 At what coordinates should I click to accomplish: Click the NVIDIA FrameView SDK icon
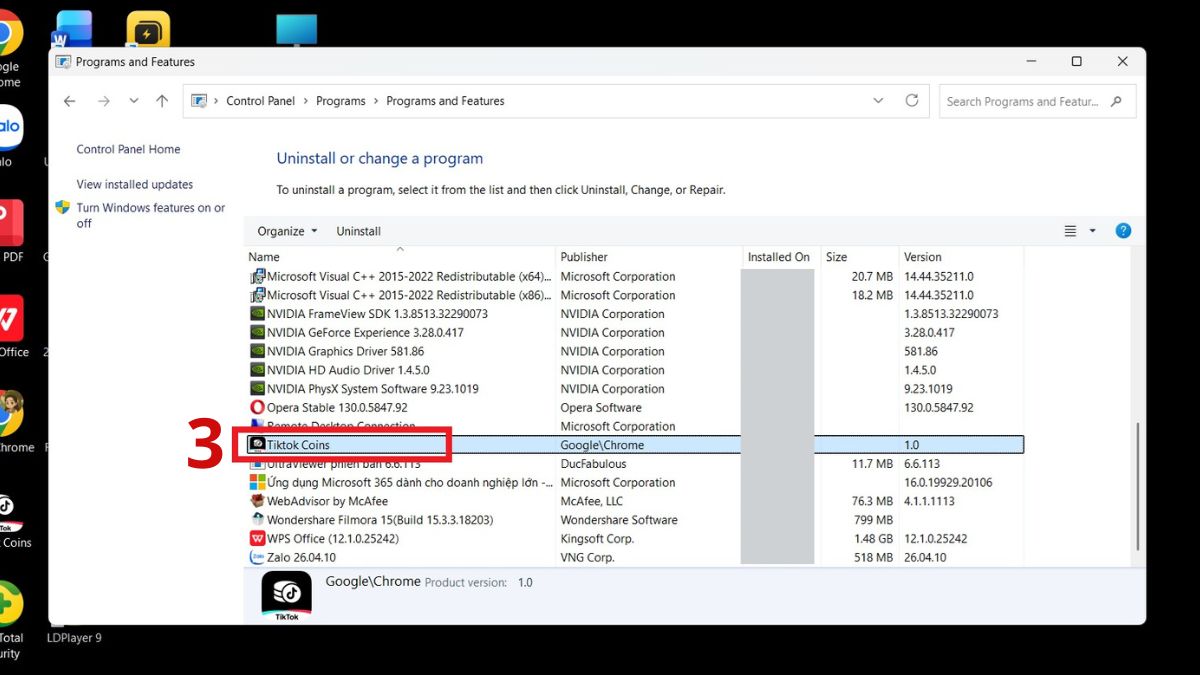[x=257, y=314]
